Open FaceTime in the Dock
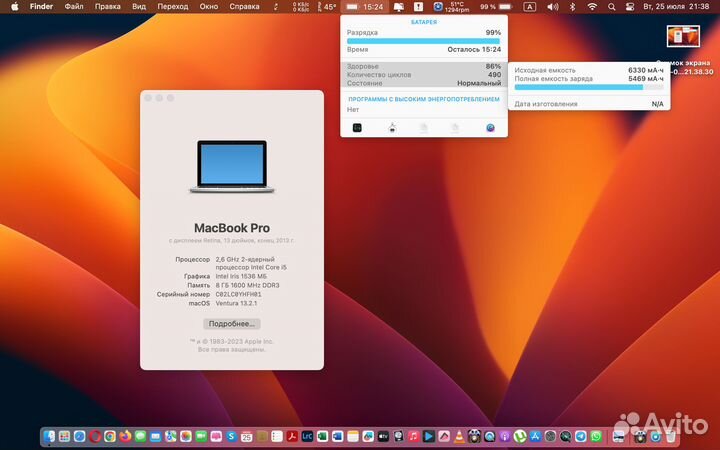Image resolution: width=720 pixels, height=450 pixels. click(x=201, y=436)
